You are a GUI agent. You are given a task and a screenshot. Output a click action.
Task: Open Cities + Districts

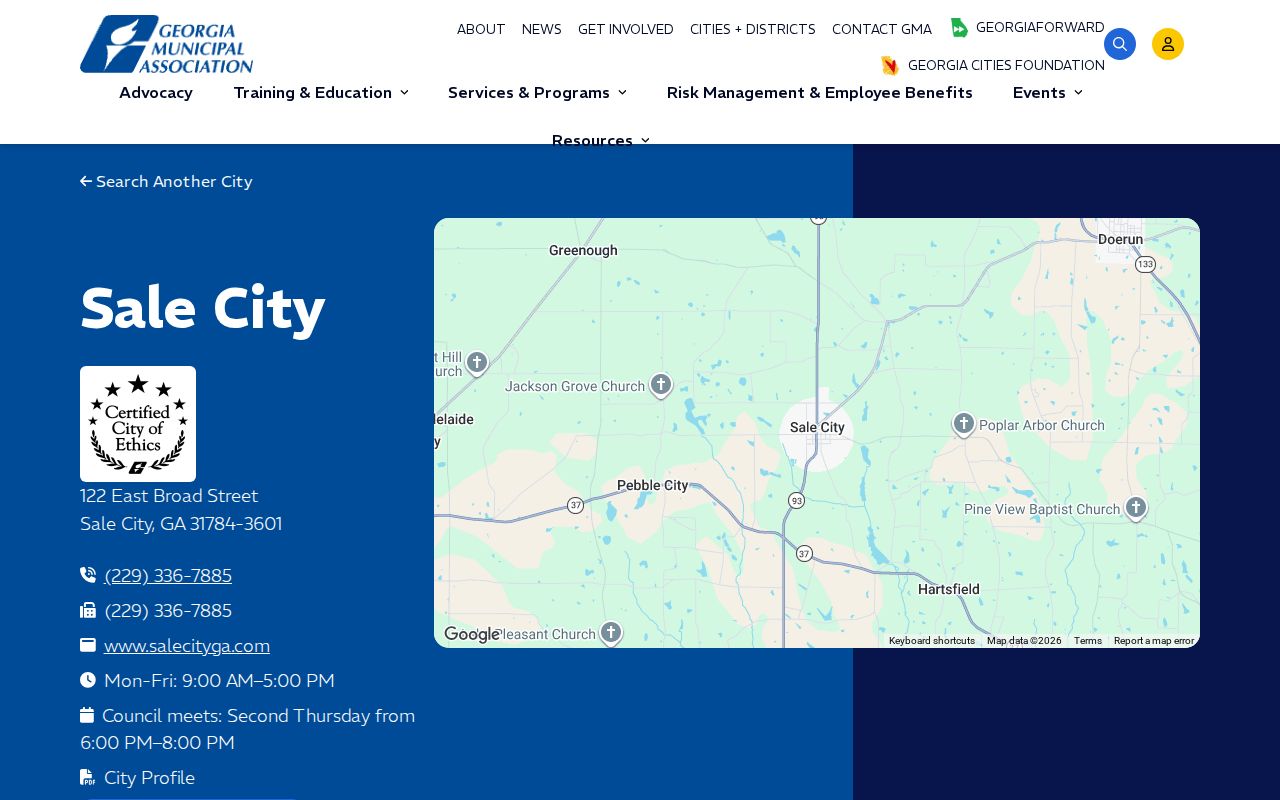coord(753,30)
